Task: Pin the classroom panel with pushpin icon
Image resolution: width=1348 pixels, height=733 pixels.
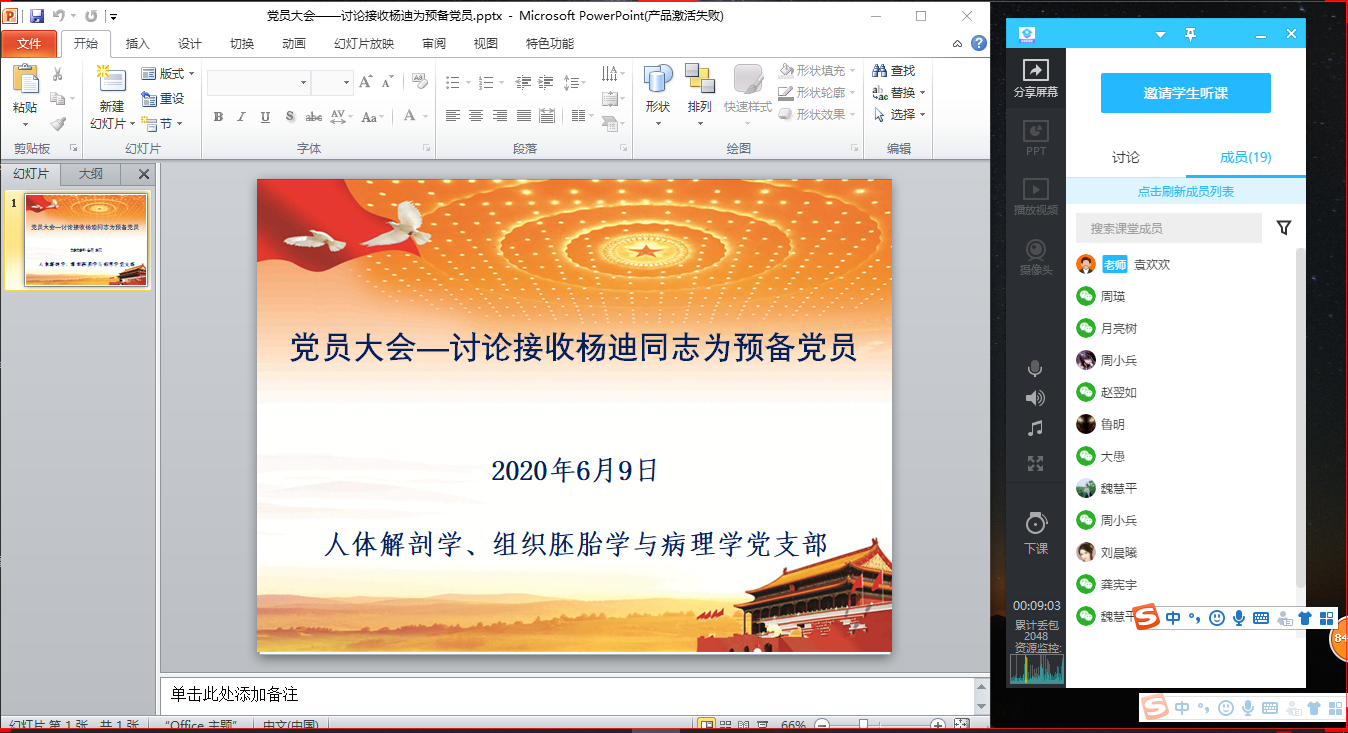Action: 1190,34
